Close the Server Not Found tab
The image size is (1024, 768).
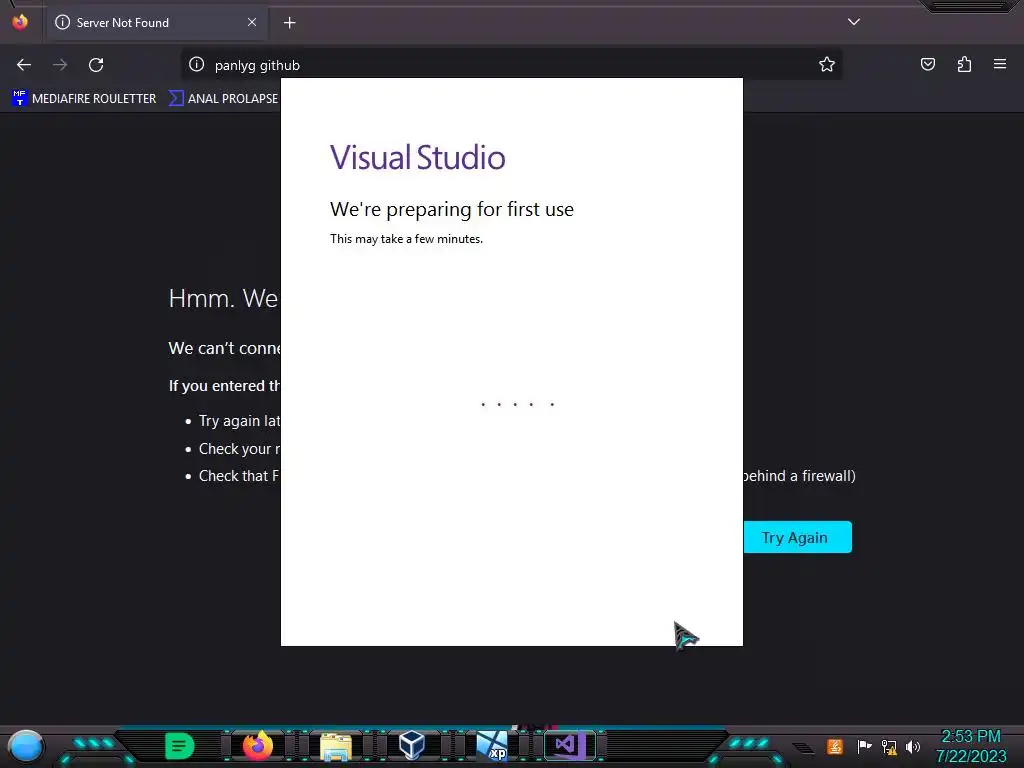[251, 22]
